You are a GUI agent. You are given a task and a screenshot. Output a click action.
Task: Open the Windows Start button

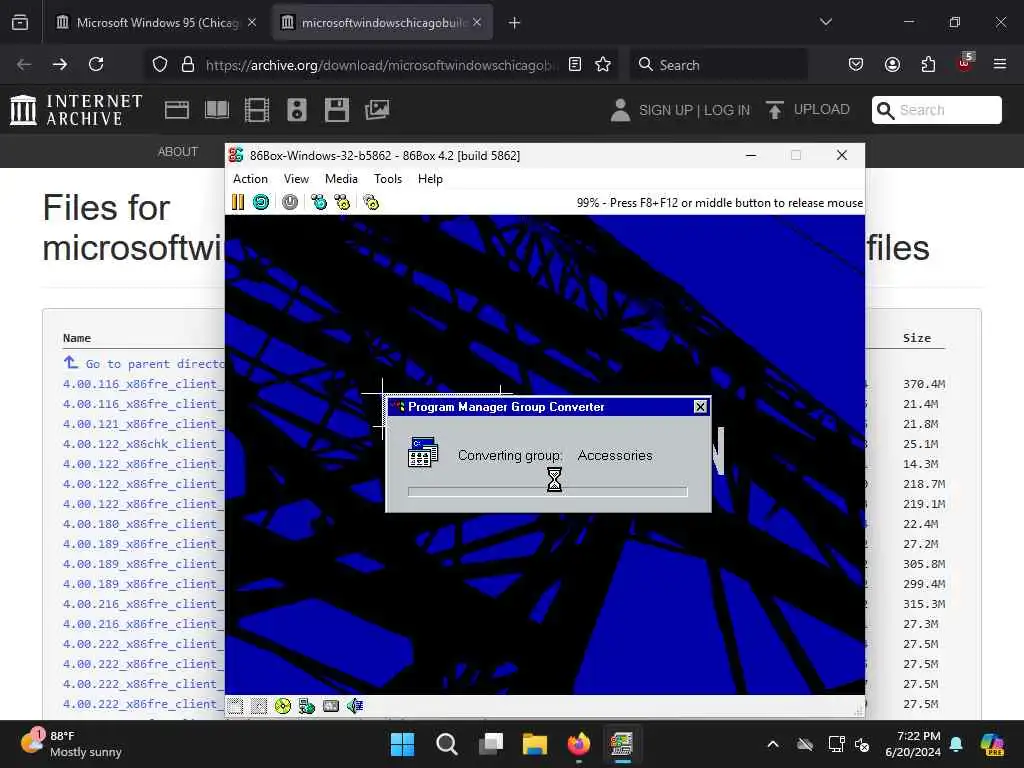[x=402, y=744]
